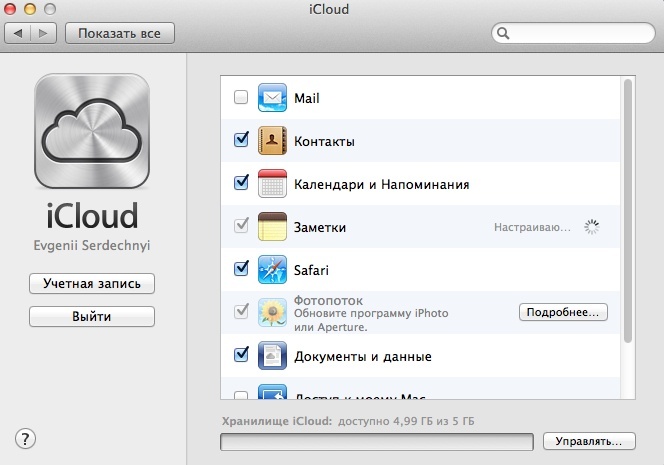
Task: Click the large iCloud cloud logo
Action: (92, 131)
